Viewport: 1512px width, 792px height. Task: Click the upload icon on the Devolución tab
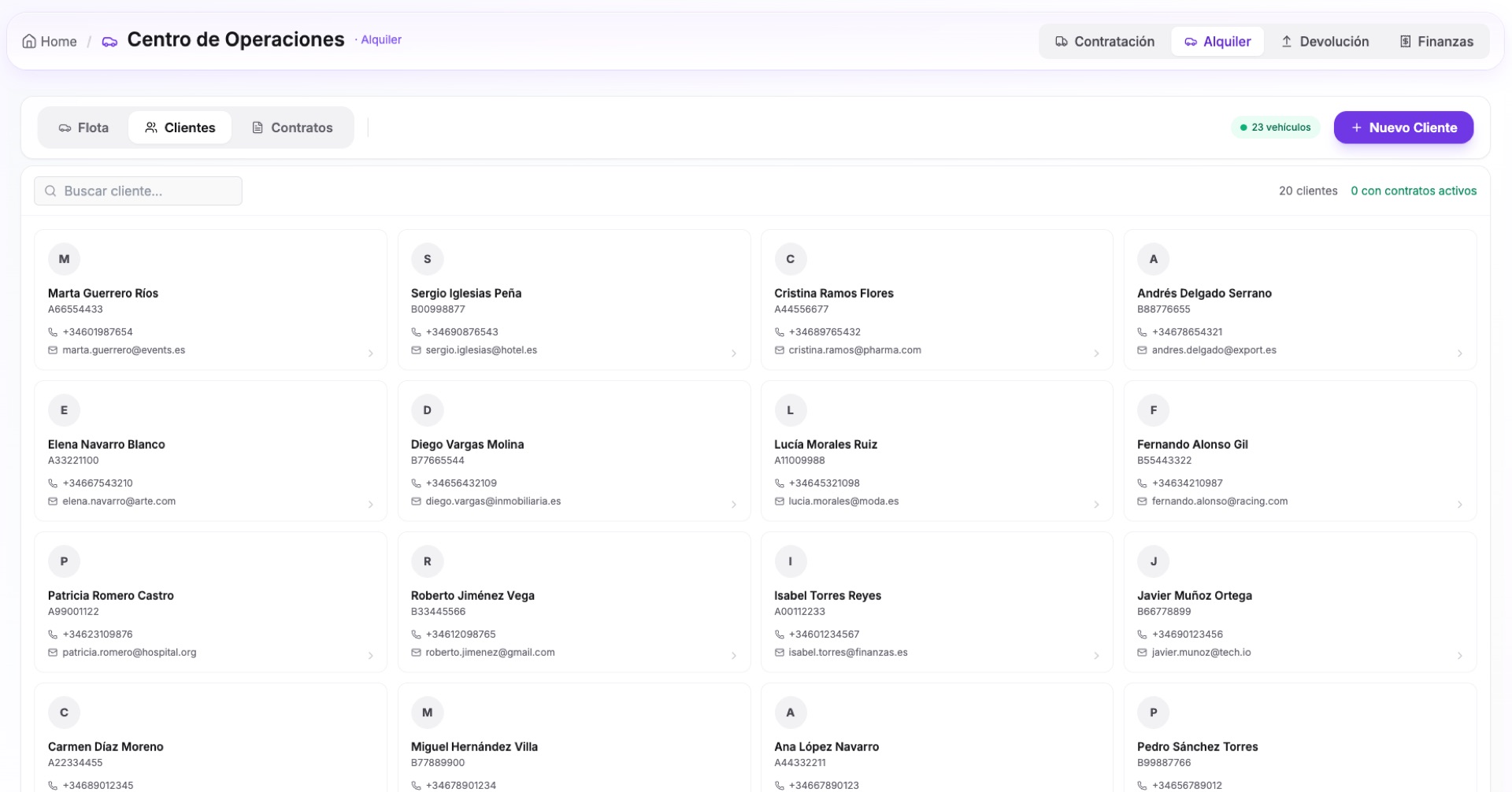(1287, 41)
